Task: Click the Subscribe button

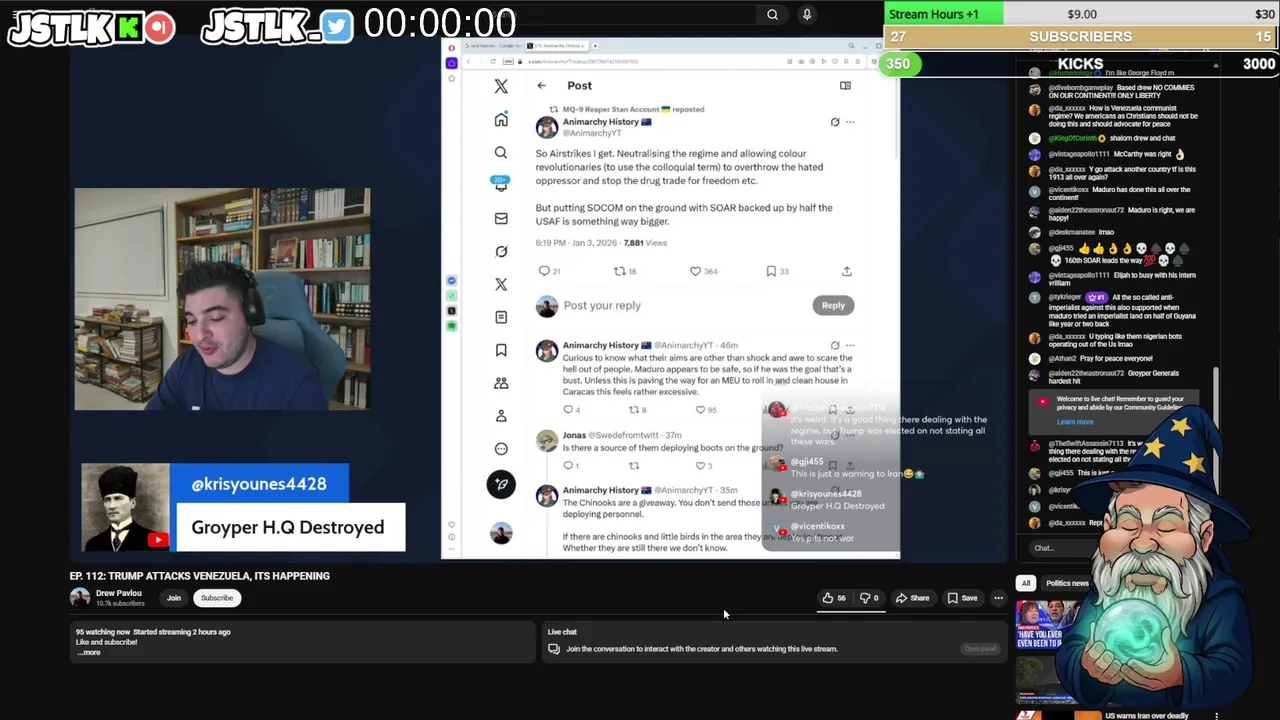Action: (x=217, y=598)
